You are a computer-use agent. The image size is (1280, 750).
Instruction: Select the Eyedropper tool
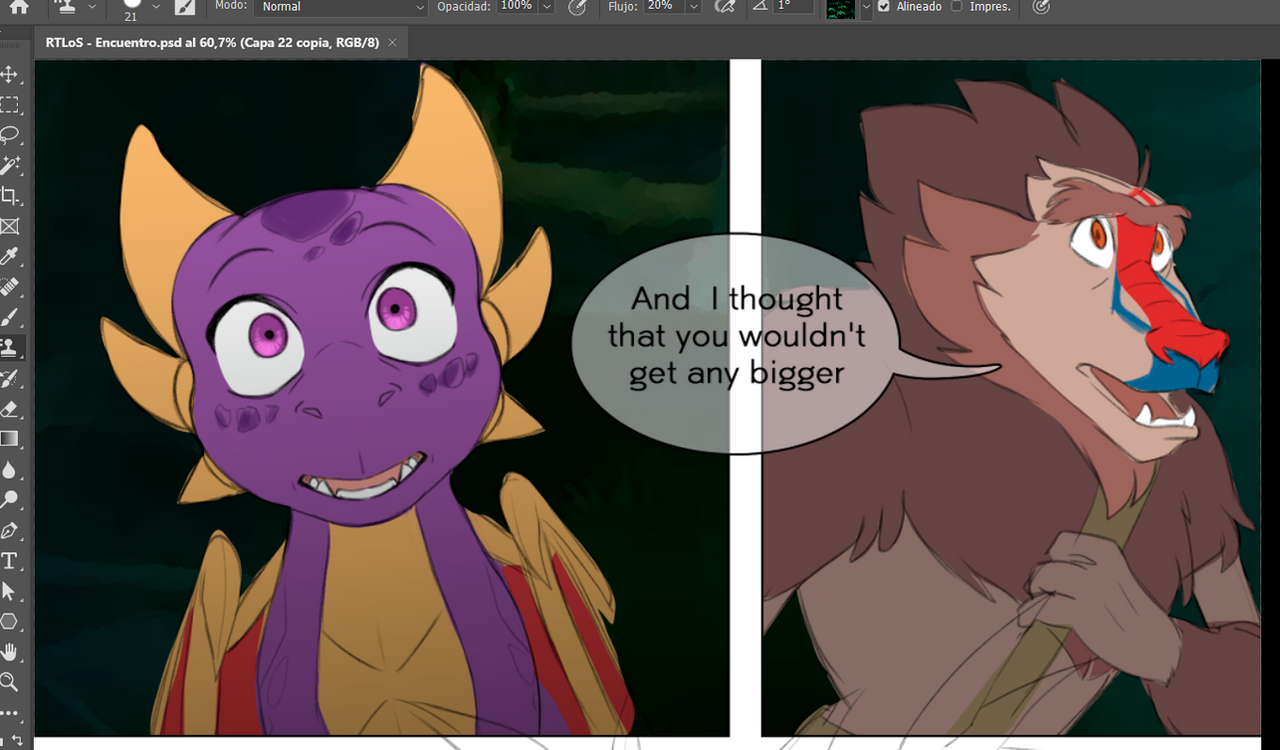pyautogui.click(x=10, y=257)
